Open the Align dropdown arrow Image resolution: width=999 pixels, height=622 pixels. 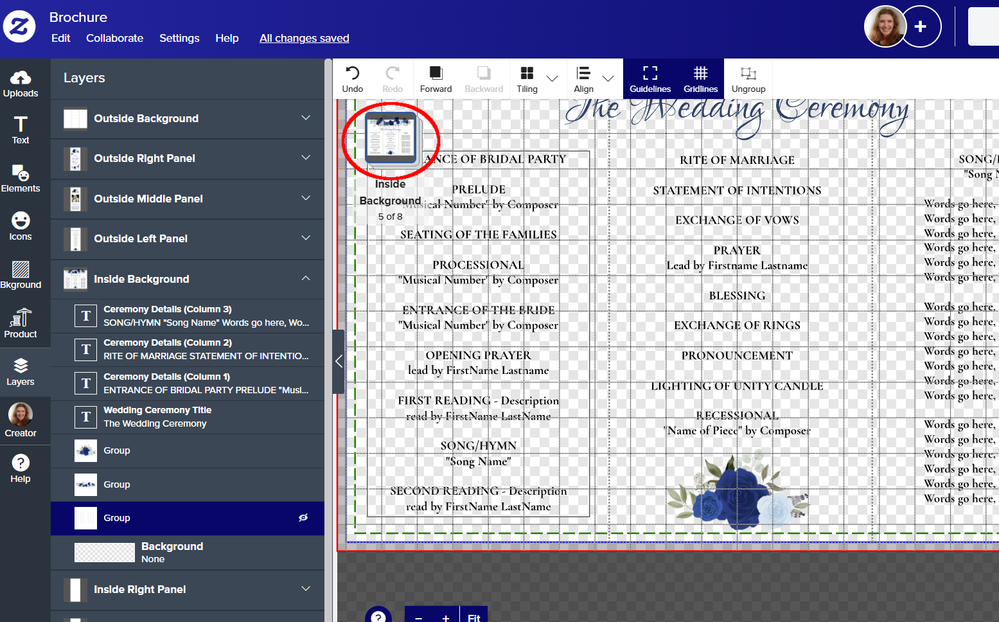click(608, 78)
